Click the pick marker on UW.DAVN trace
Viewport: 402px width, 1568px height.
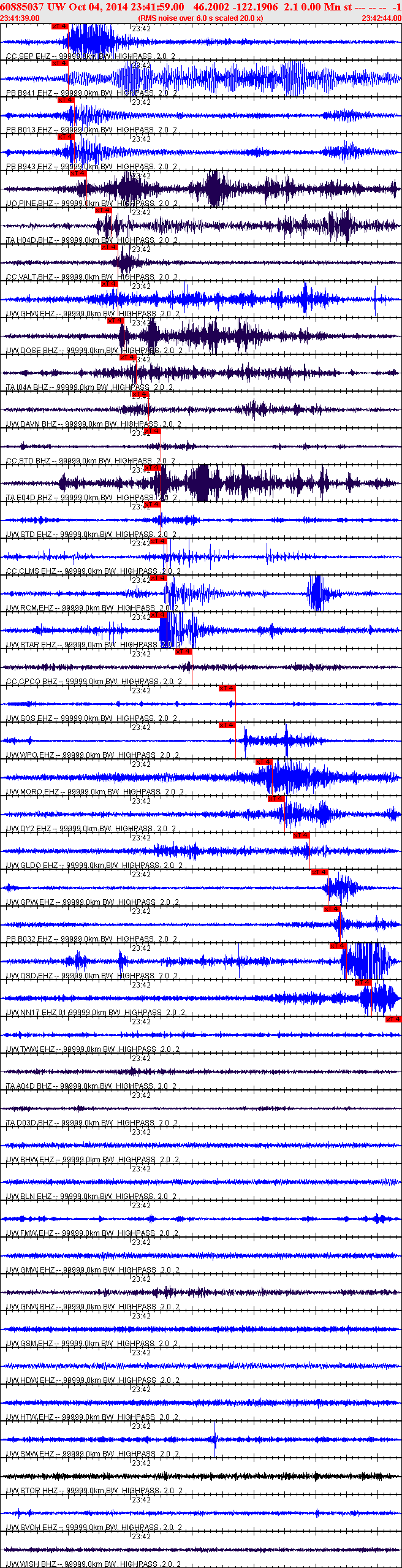pyautogui.click(x=140, y=394)
